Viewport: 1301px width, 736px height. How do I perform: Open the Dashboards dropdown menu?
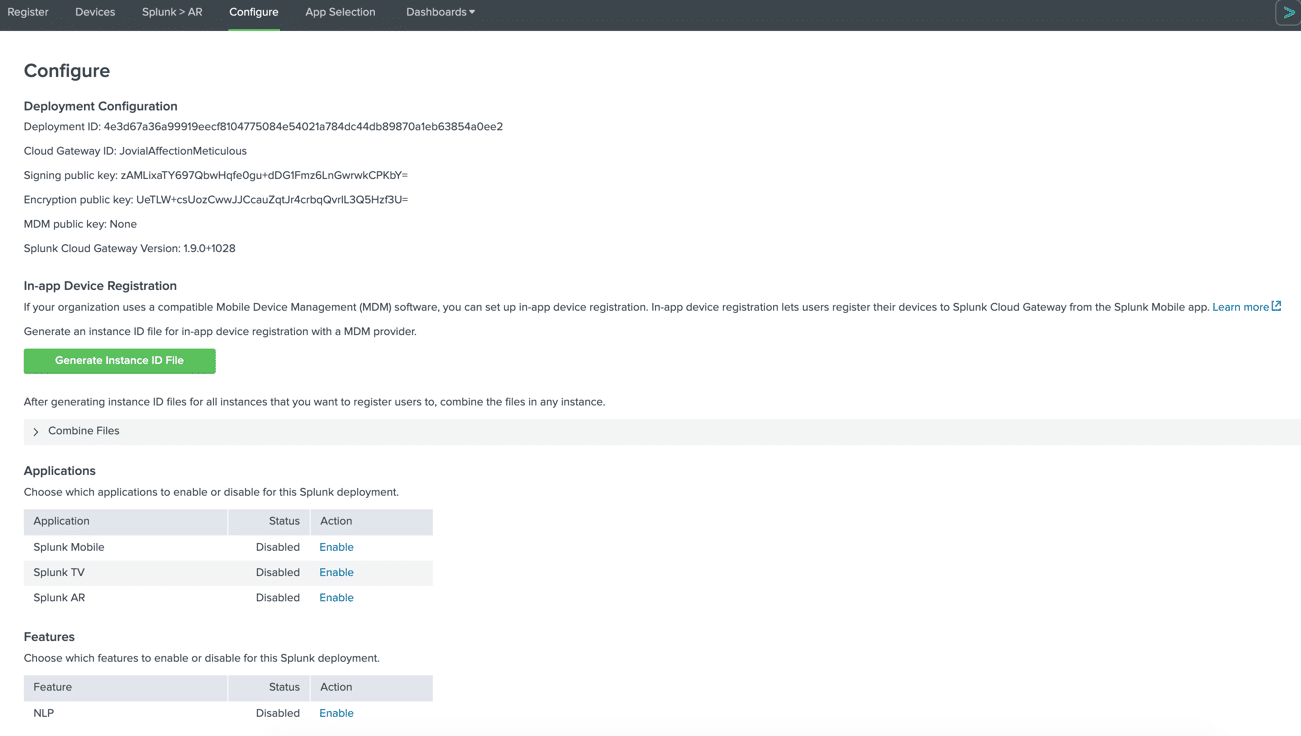(x=440, y=12)
